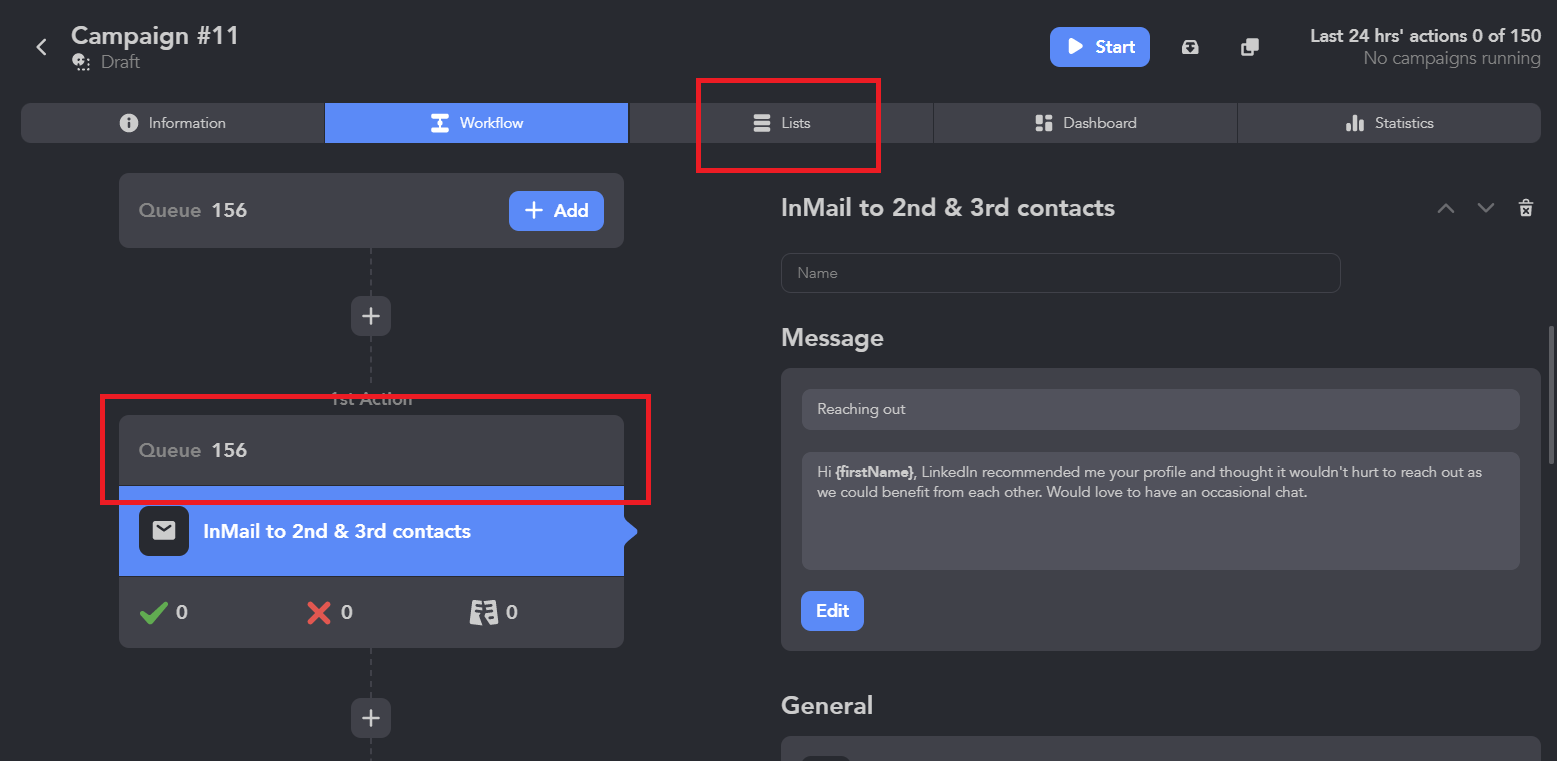
Task: Click the back arrow beside Campaign #11
Action: pyautogui.click(x=41, y=47)
